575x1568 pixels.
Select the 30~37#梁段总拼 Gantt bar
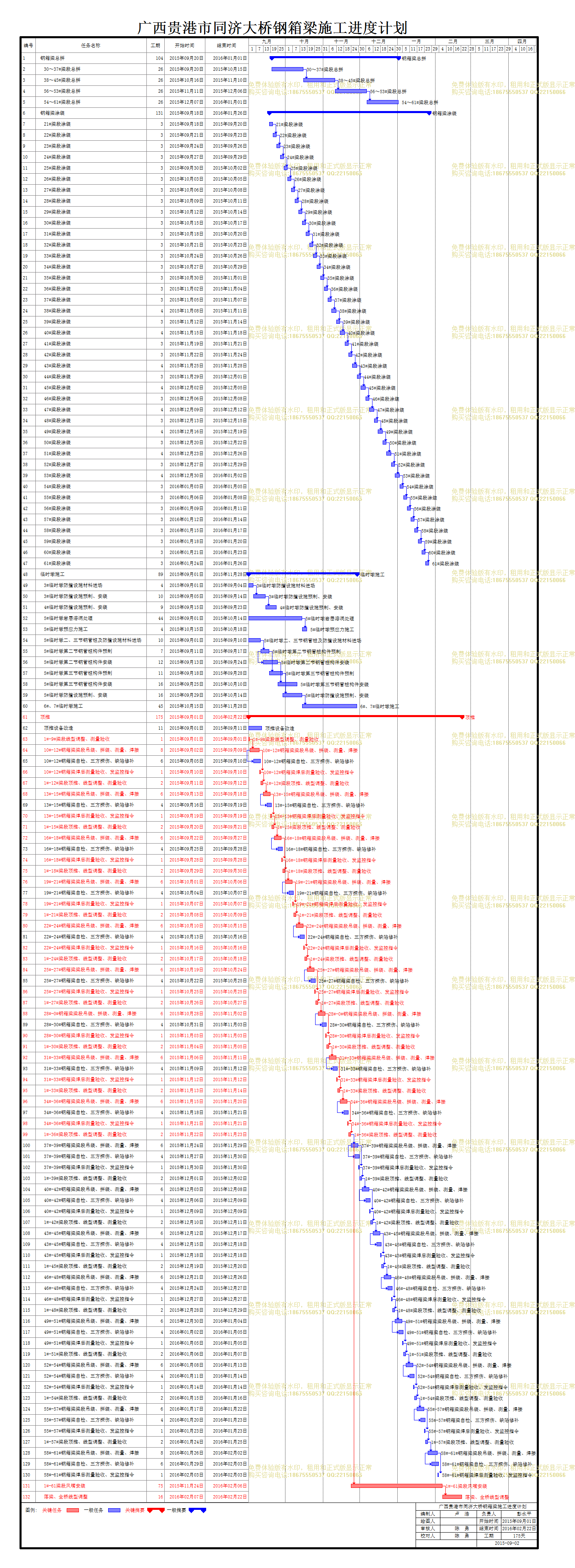[287, 69]
